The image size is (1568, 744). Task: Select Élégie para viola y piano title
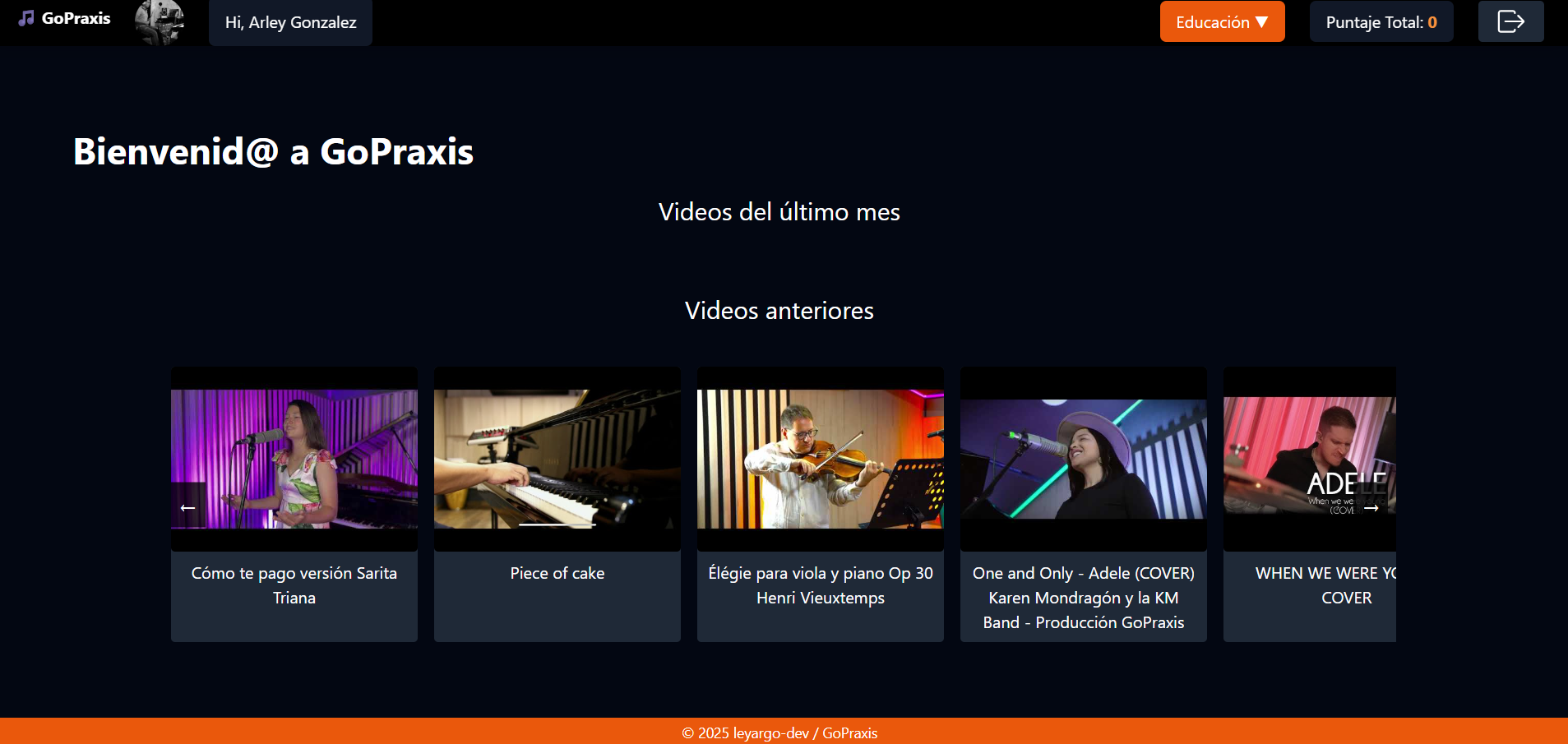pos(821,585)
